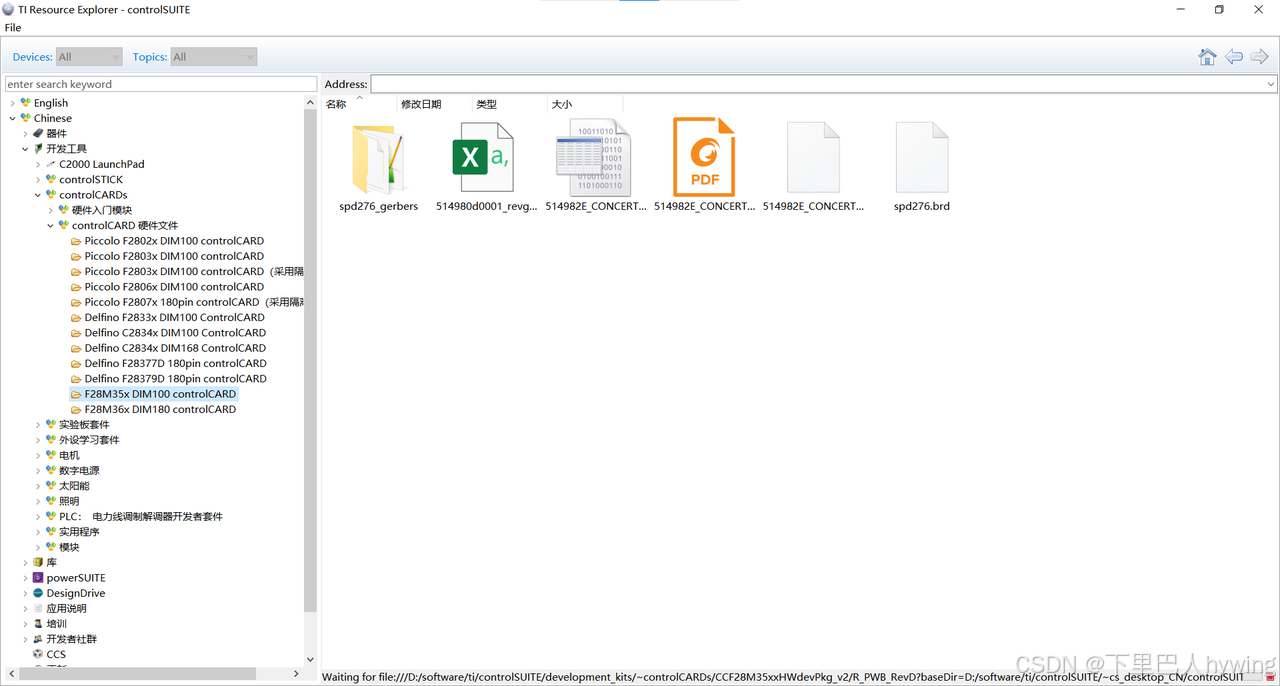This screenshot has height=686, width=1280.
Task: Collapse the Chinese tree node
Action: (x=13, y=118)
